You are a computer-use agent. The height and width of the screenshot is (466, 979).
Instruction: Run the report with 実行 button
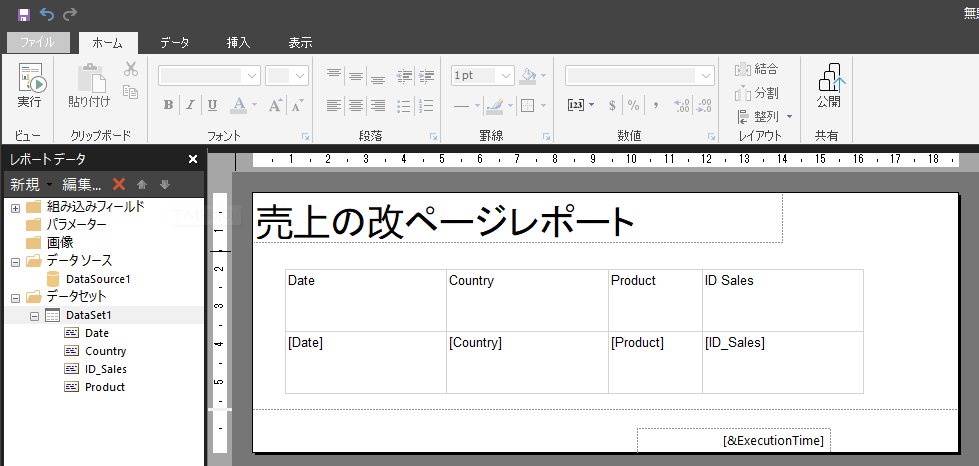coord(29,86)
